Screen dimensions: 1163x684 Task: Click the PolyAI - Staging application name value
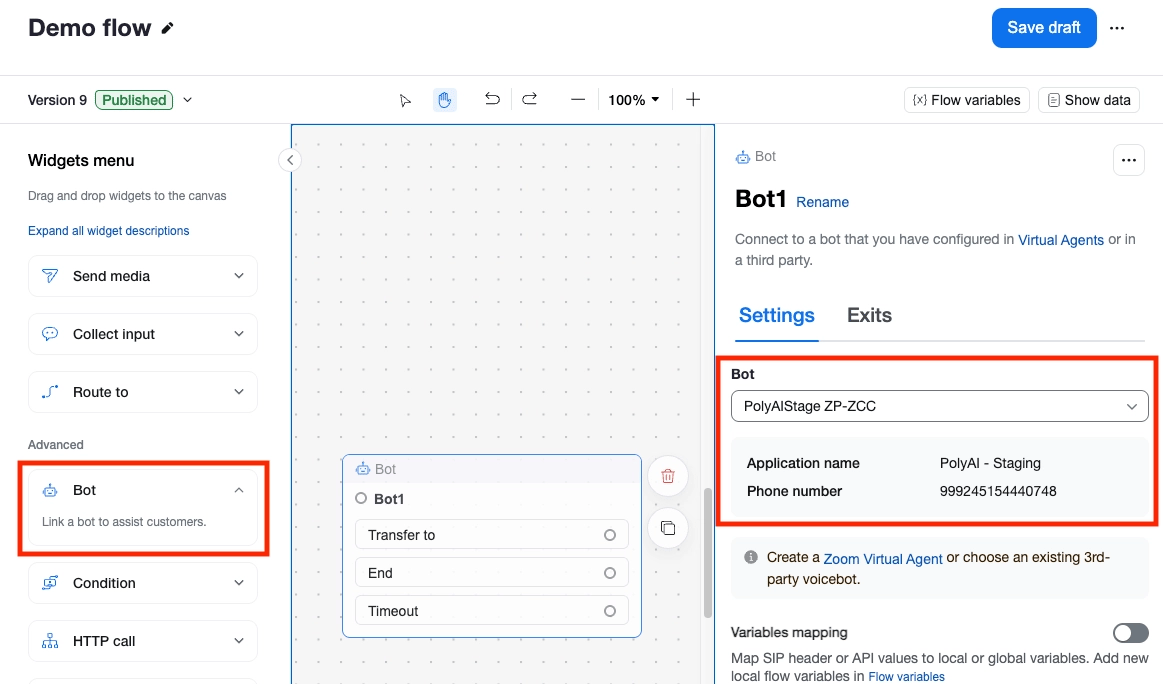(x=990, y=463)
